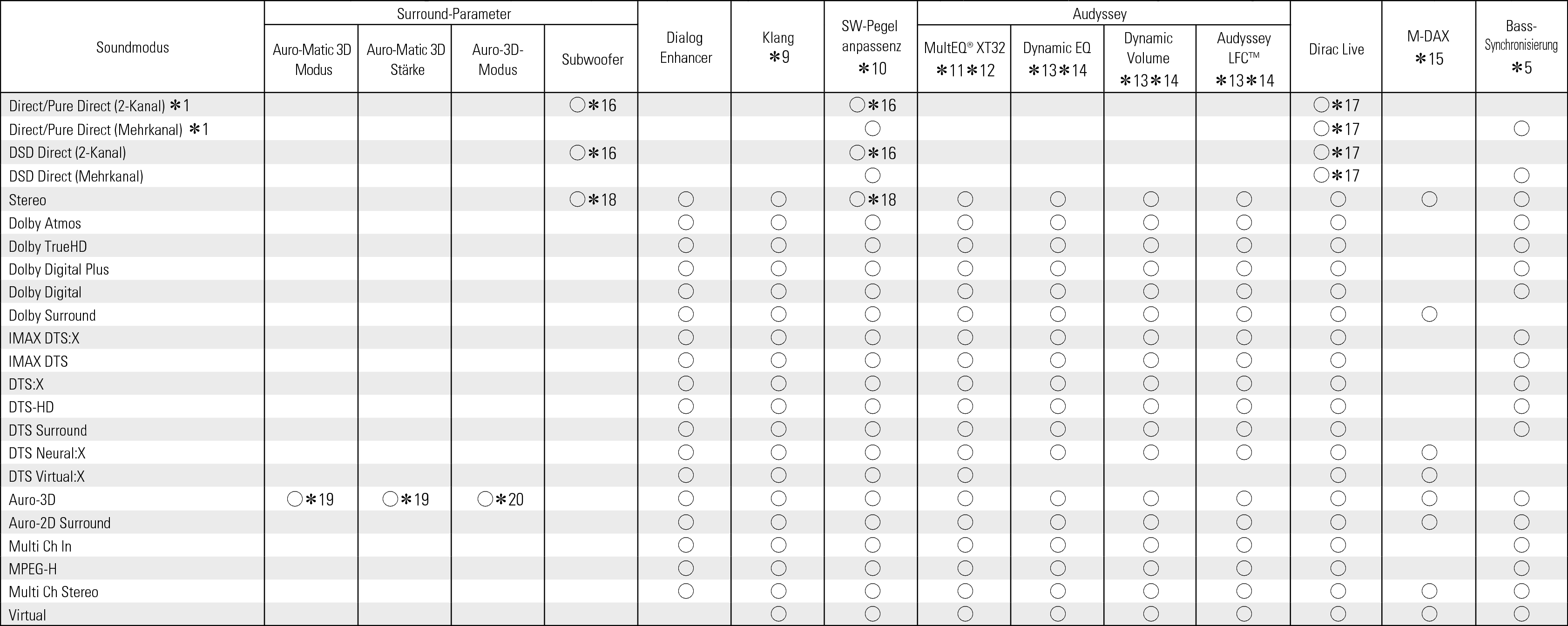
Task: Click Bass-Synchronisierung circle for Direct/Pure Direct (Mehrkanal)
Action: [x=1521, y=128]
